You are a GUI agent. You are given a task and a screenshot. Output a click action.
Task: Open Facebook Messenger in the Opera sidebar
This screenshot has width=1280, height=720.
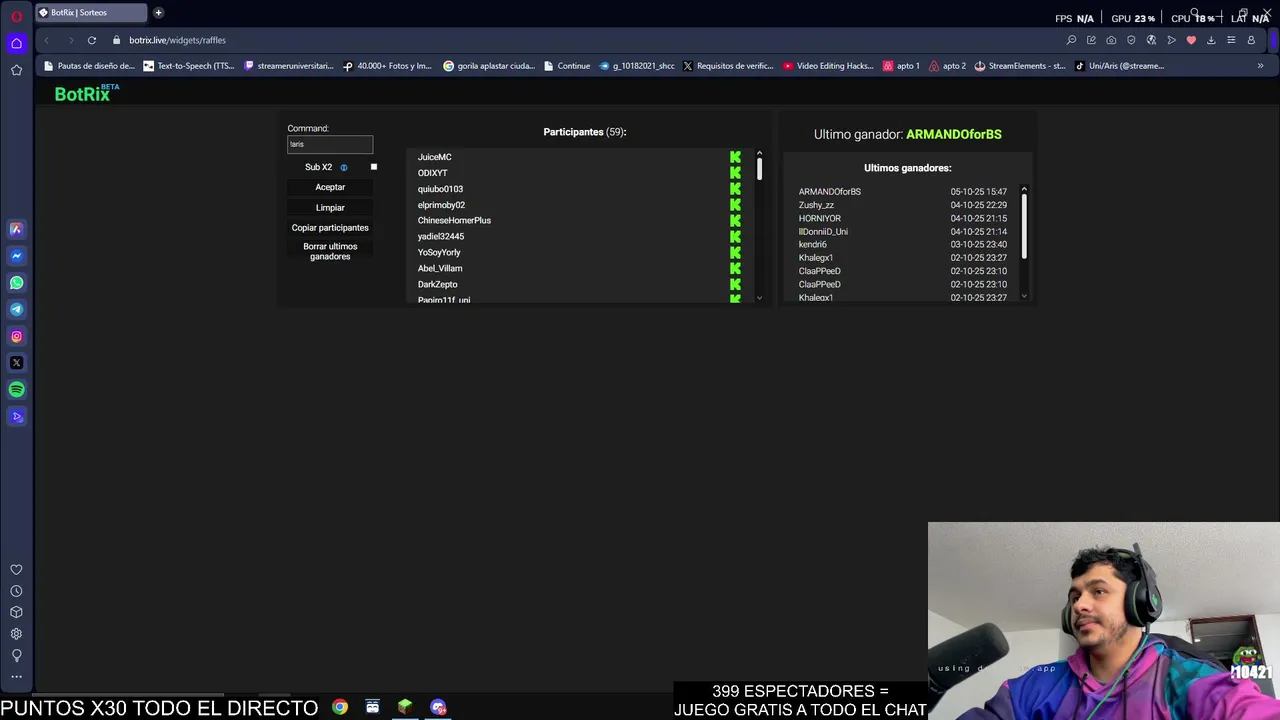coord(16,256)
